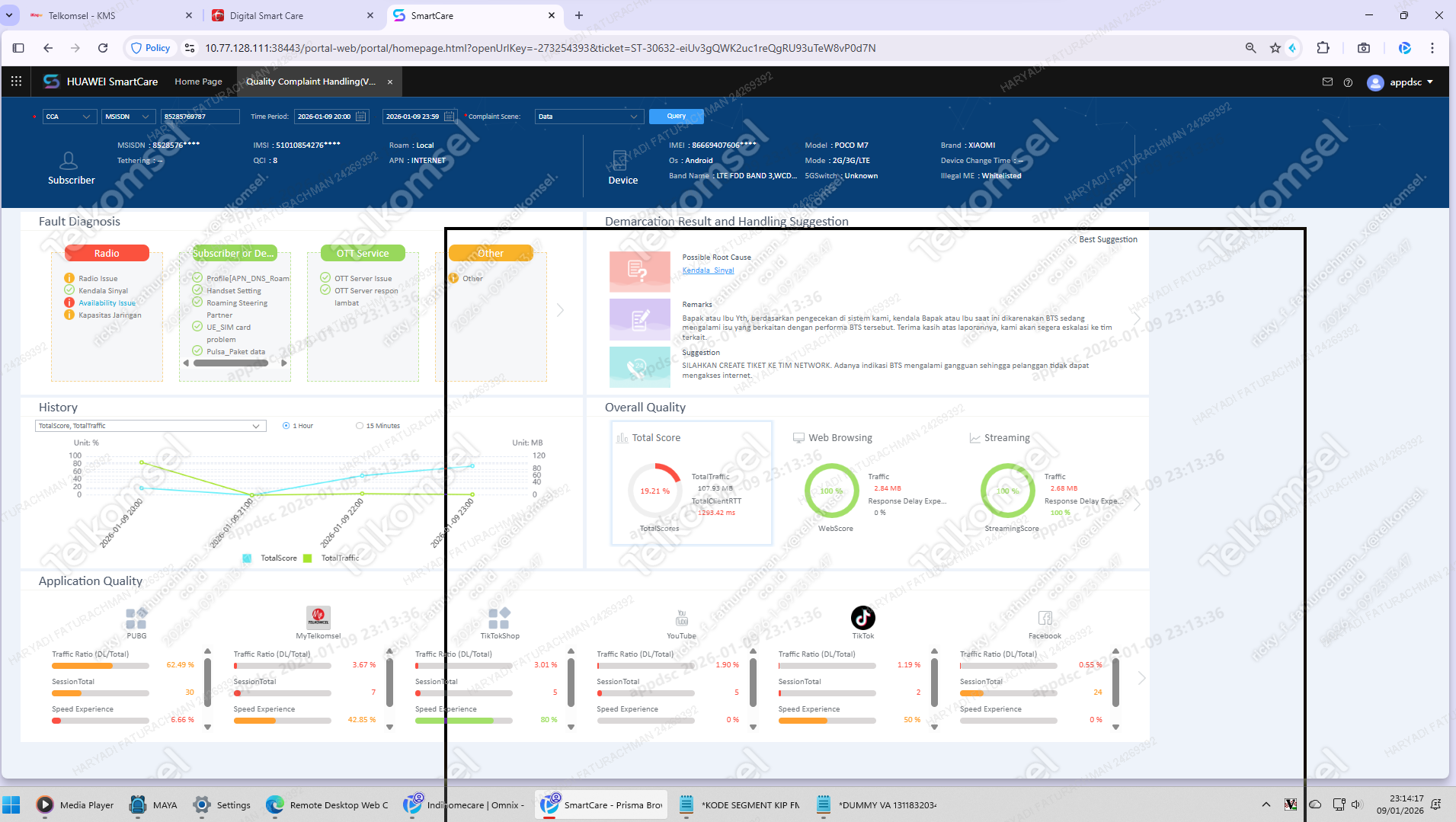Expand next Application Quality apps arrow
The image size is (1456, 822).
point(1141,678)
